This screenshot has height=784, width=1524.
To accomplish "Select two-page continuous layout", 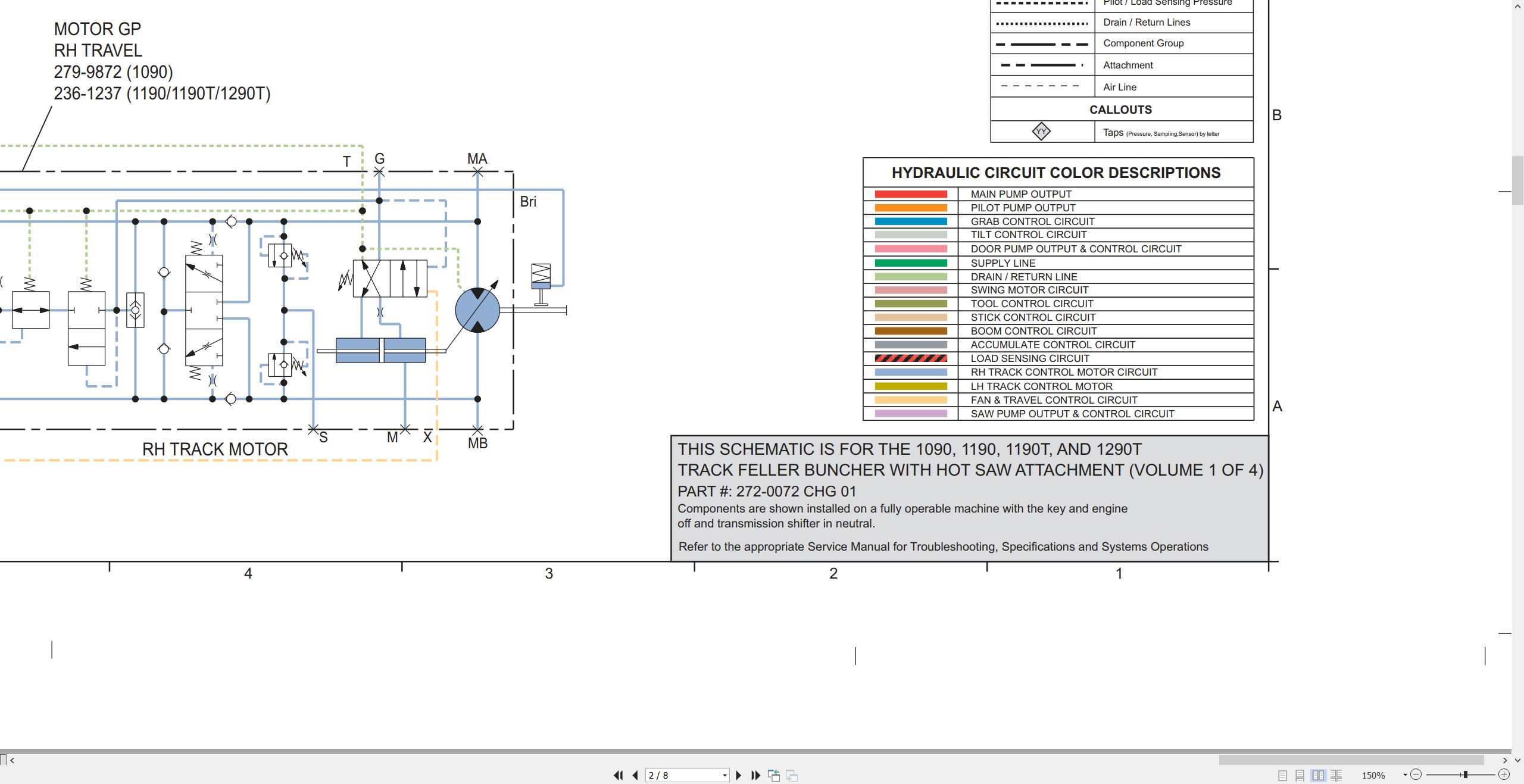I will (1336, 775).
